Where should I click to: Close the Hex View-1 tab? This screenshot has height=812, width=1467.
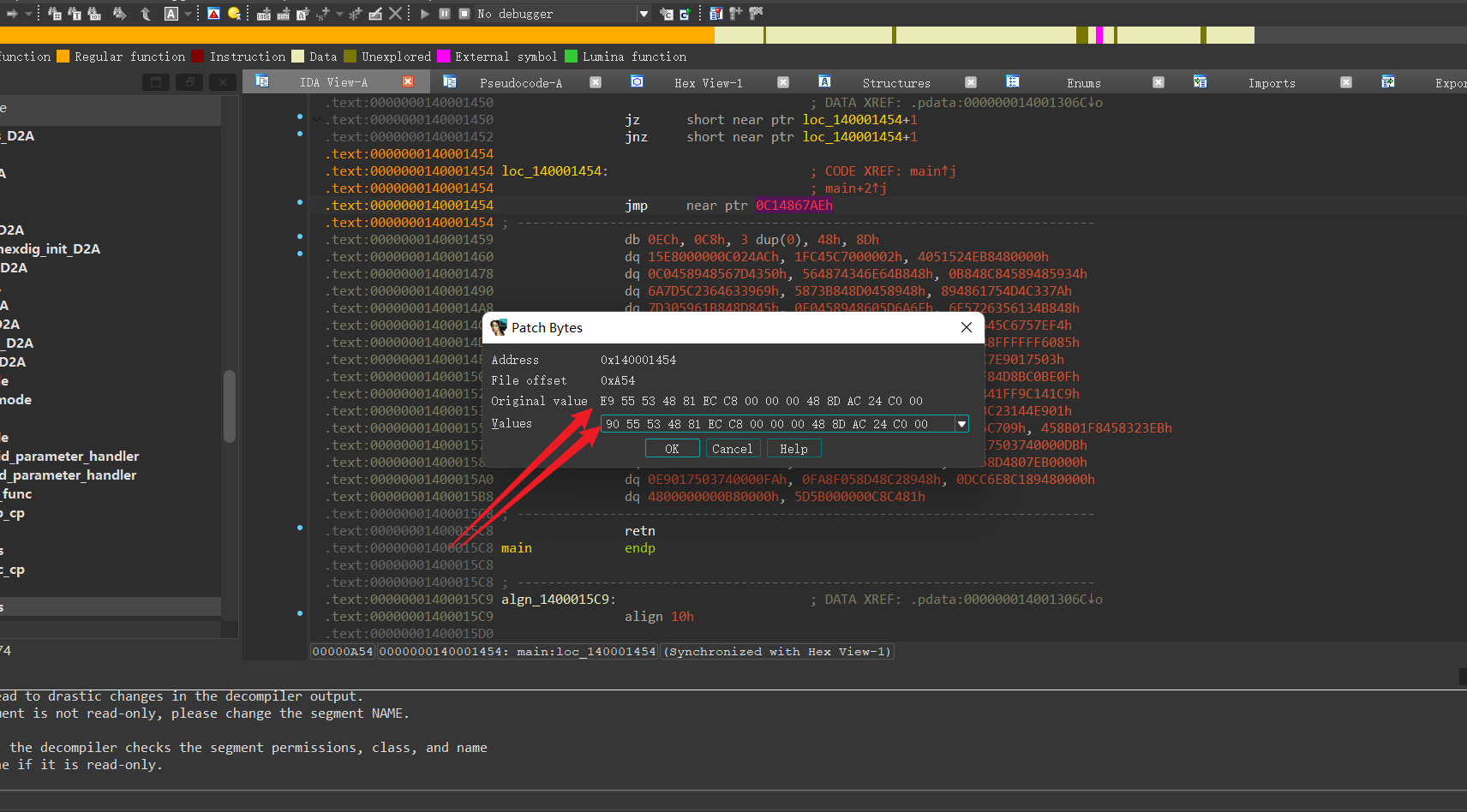click(783, 82)
